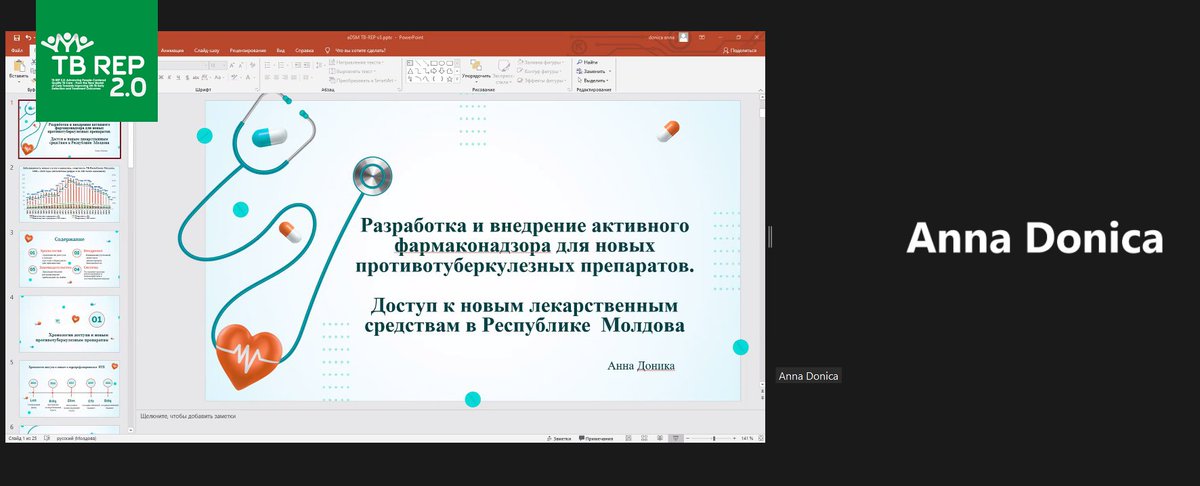
Task: Open the Заливка фигуры dropdown
Action: [x=541, y=62]
